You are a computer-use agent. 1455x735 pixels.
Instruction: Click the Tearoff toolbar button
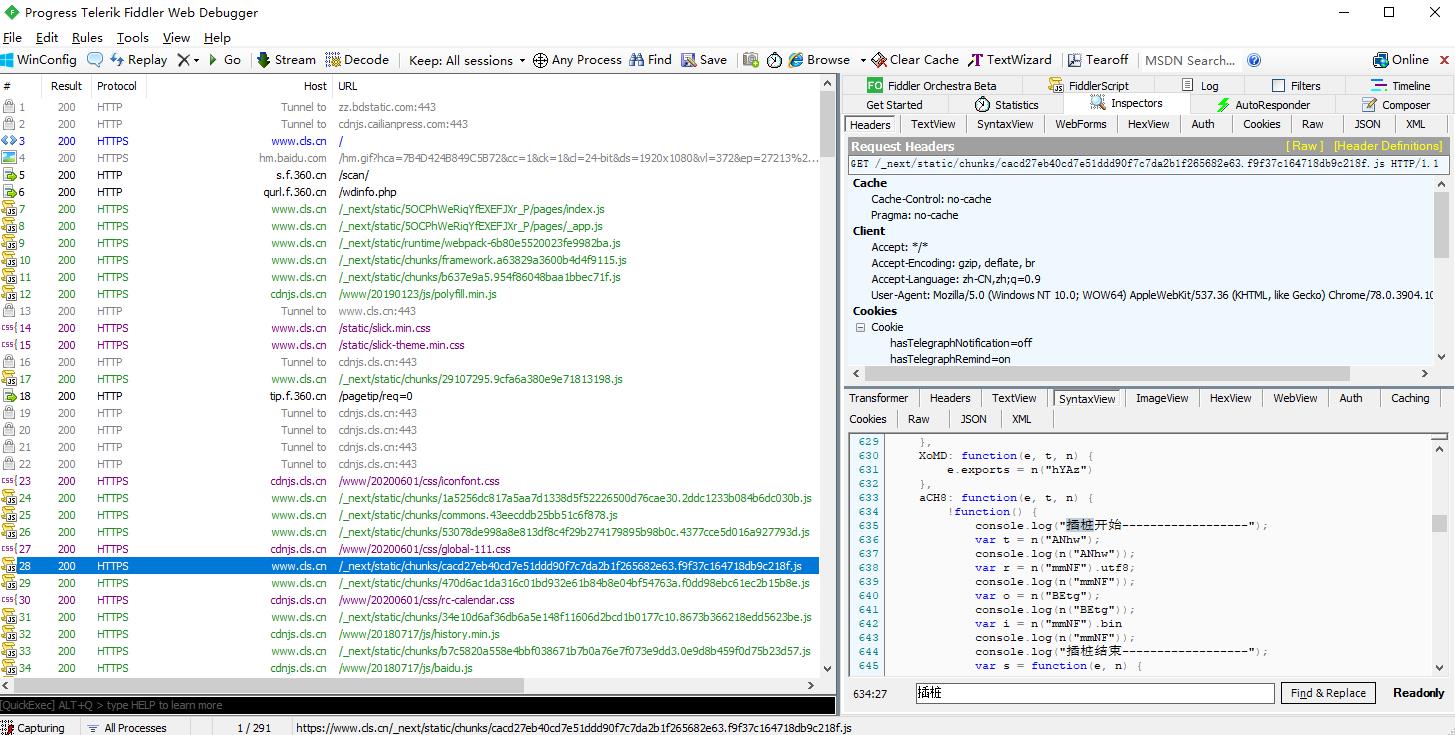(1098, 60)
